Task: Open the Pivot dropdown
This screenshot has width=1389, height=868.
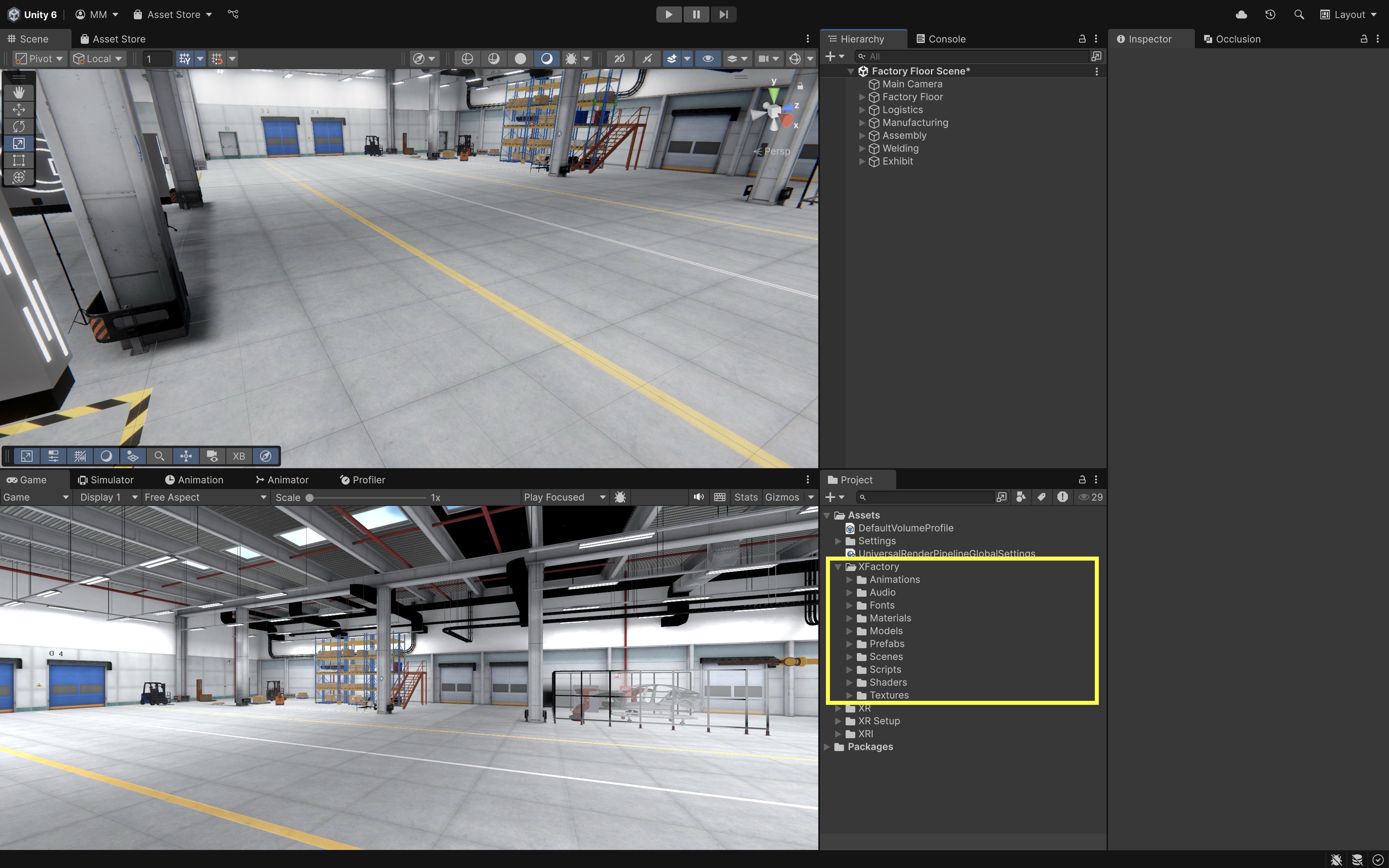Action: 39,59
